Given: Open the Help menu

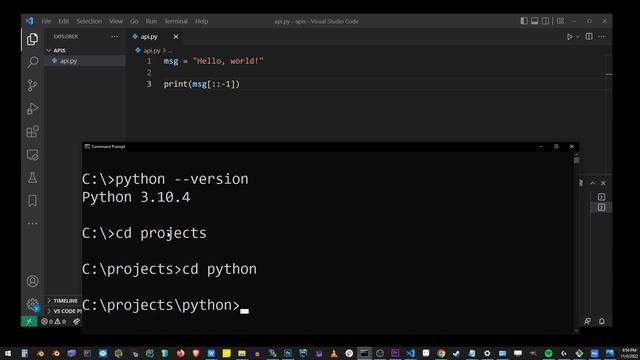Looking at the screenshot, I should pos(201,21).
